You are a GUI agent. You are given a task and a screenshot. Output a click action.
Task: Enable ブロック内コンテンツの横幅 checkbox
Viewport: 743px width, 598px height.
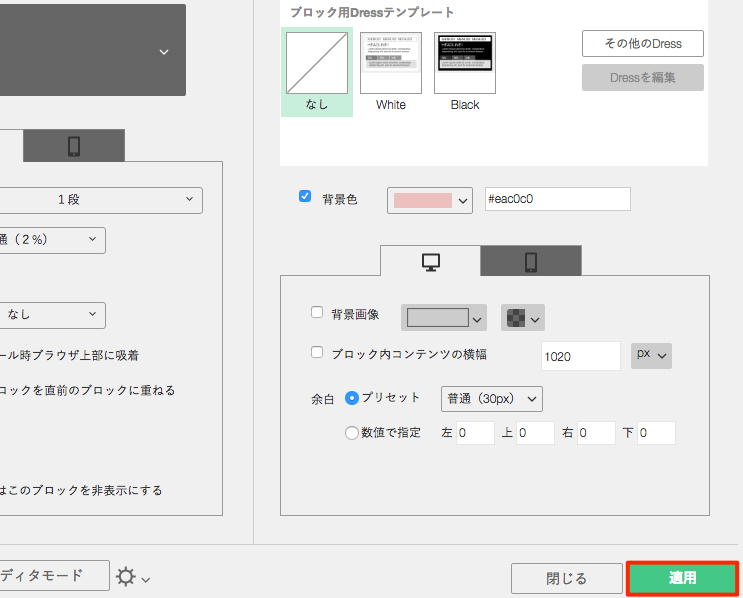(x=317, y=352)
